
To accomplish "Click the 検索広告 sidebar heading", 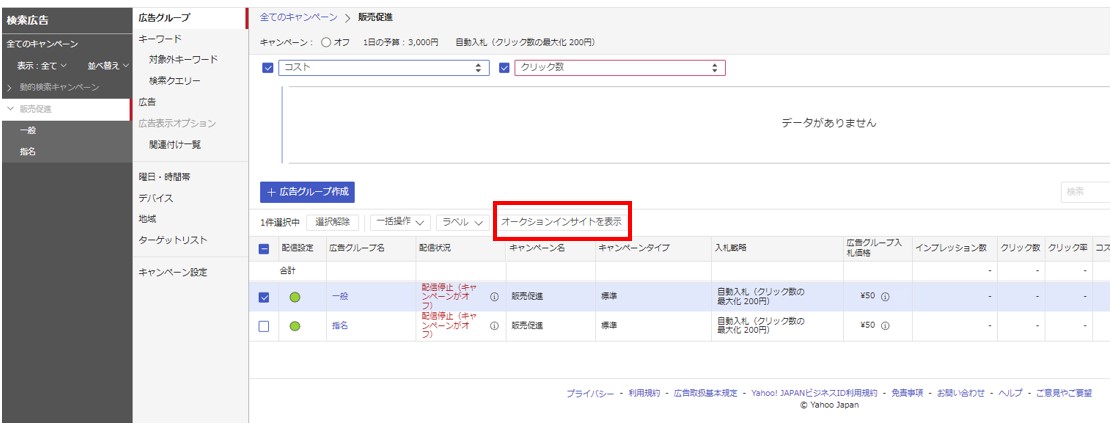I will (28, 21).
